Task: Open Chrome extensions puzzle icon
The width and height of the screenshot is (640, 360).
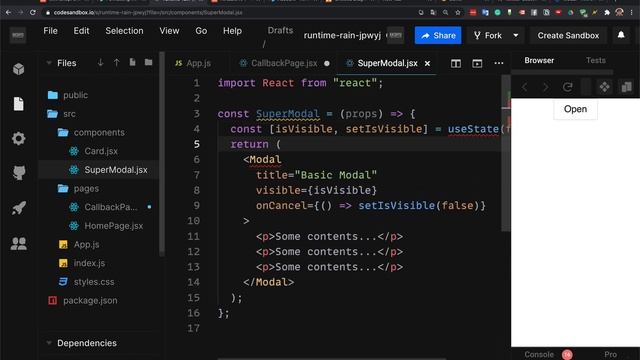Action: (x=607, y=13)
